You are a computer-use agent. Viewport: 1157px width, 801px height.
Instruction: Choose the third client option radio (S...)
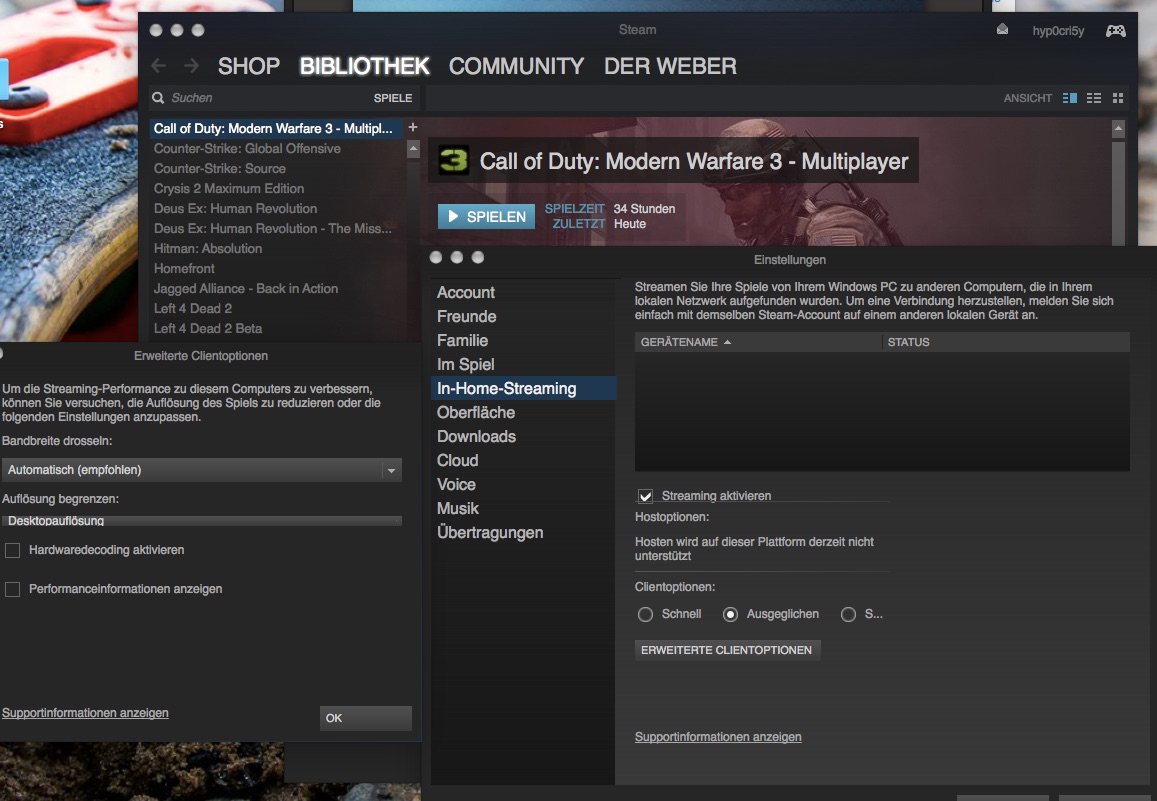point(849,614)
